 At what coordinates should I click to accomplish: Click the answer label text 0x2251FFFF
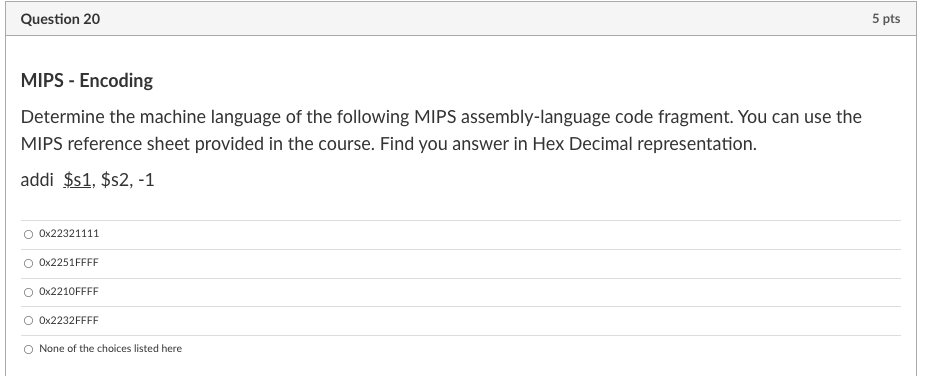pos(69,263)
